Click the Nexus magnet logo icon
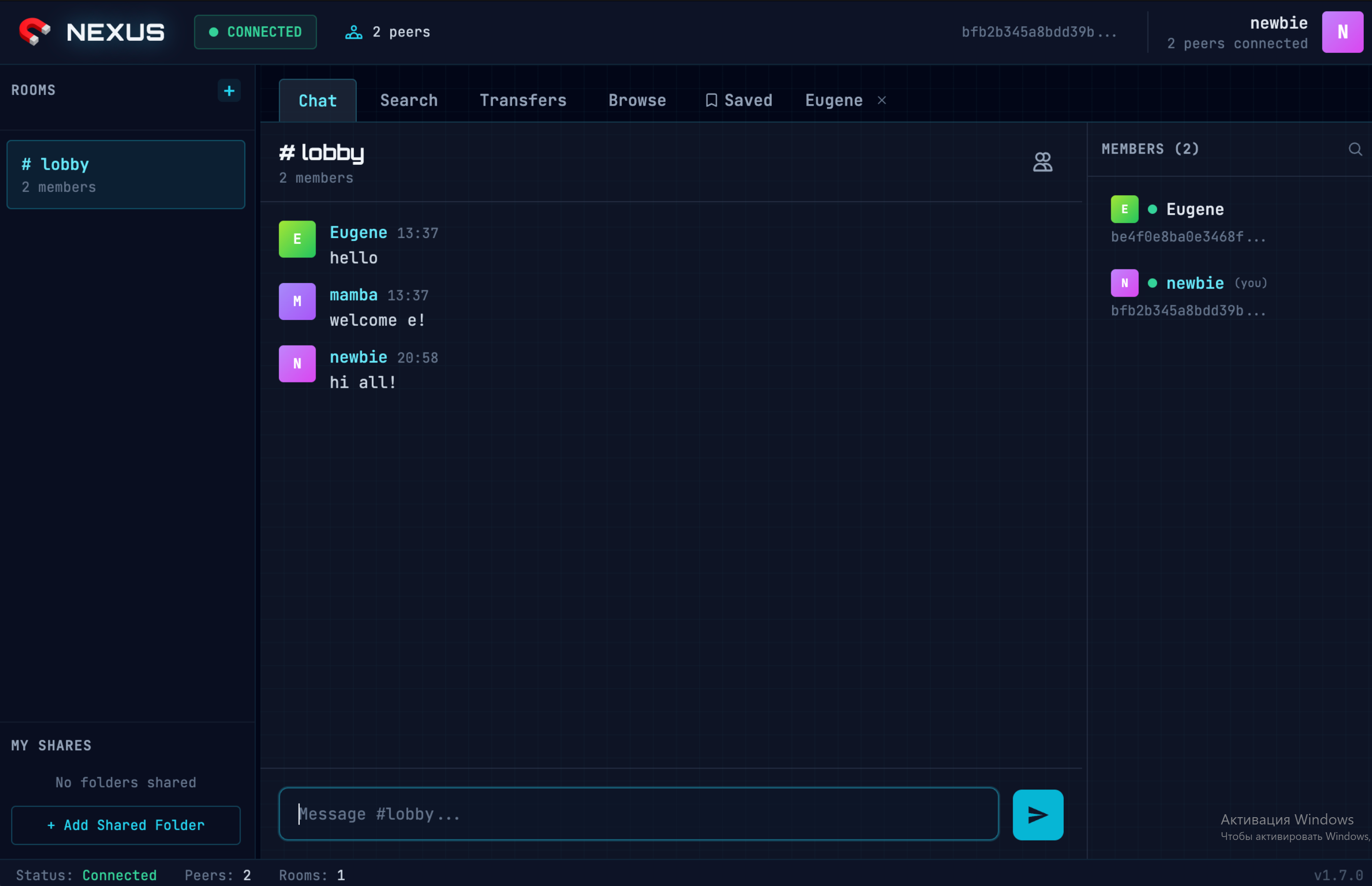The height and width of the screenshot is (886, 1372). [34, 32]
